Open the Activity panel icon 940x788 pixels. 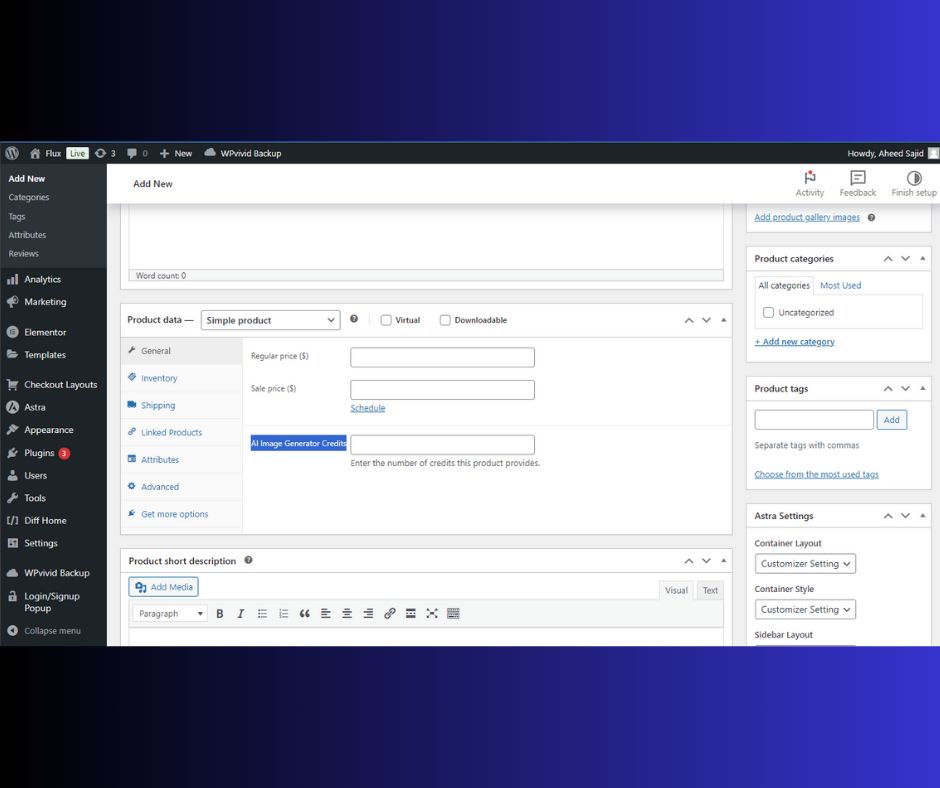(809, 178)
